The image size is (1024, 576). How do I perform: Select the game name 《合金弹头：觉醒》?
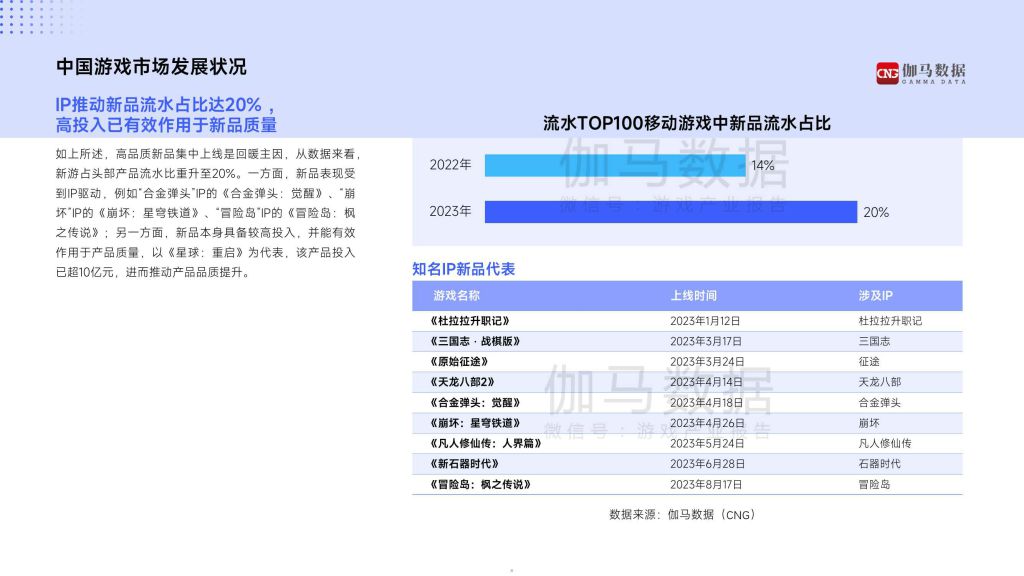475,402
